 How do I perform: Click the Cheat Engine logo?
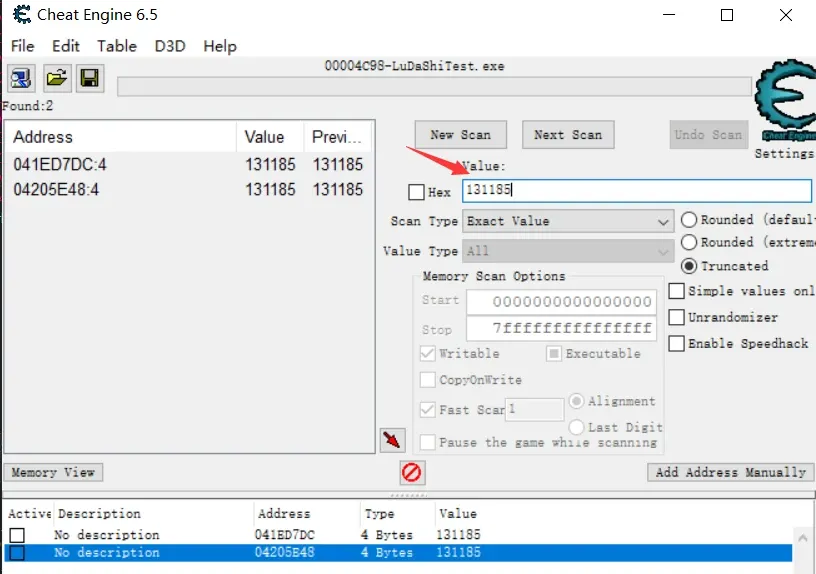point(786,100)
